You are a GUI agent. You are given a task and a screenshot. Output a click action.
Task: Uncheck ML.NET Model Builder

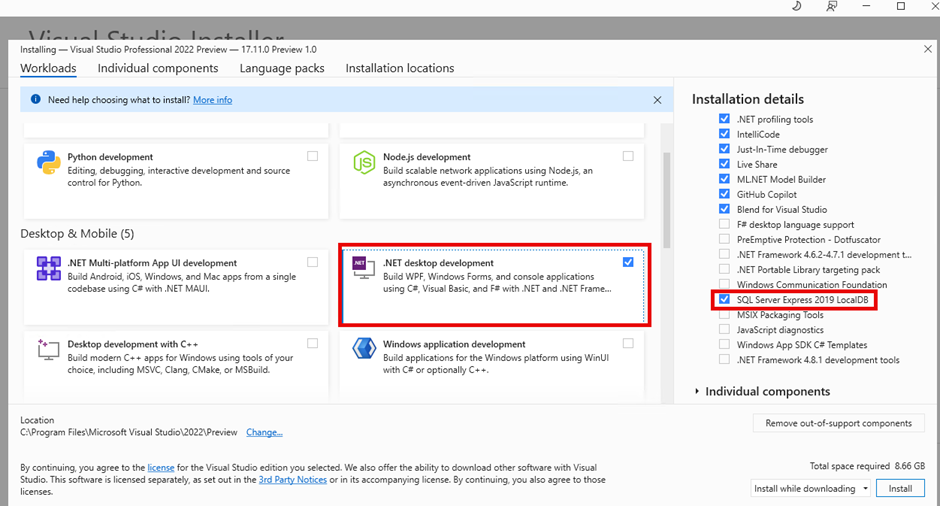[x=724, y=179]
